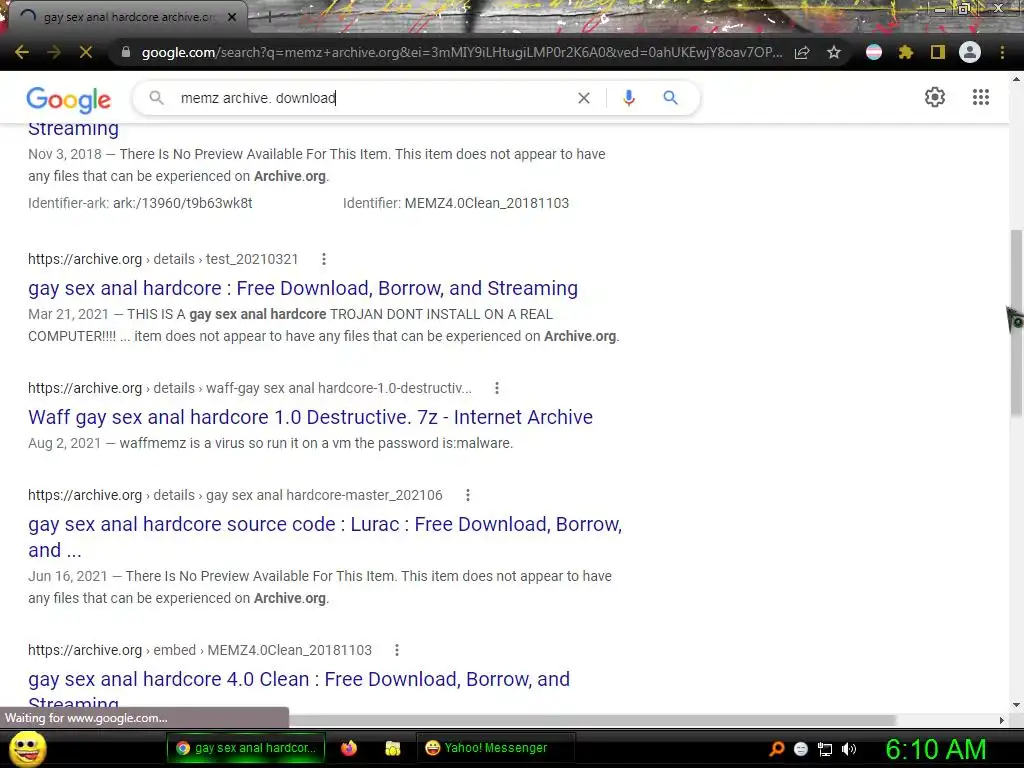This screenshot has width=1024, height=768.
Task: Open the folder icon on the taskbar
Action: [392, 748]
